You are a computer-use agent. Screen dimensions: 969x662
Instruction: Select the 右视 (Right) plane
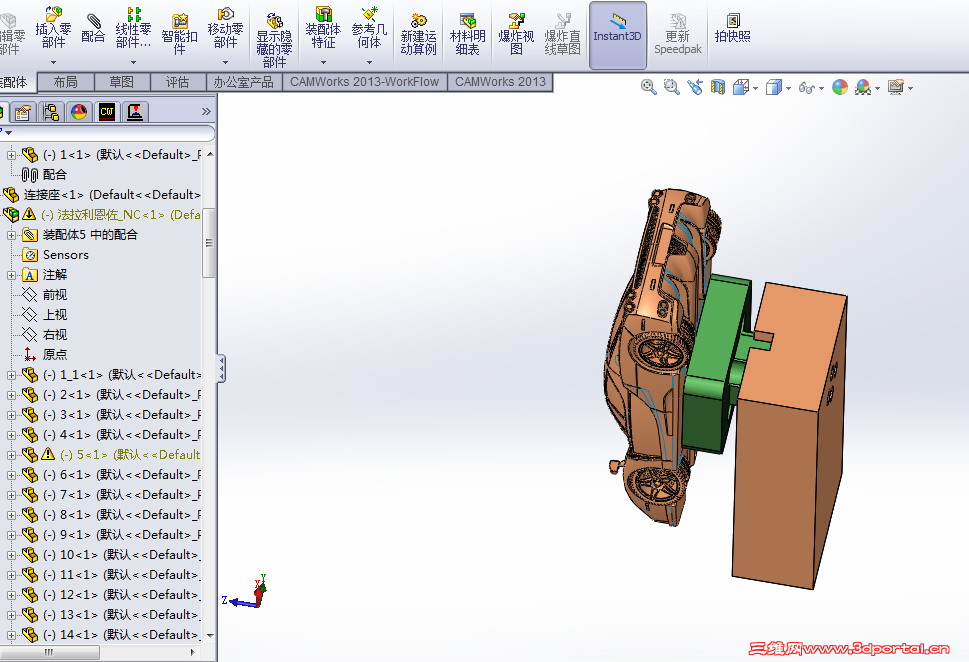pos(44,334)
